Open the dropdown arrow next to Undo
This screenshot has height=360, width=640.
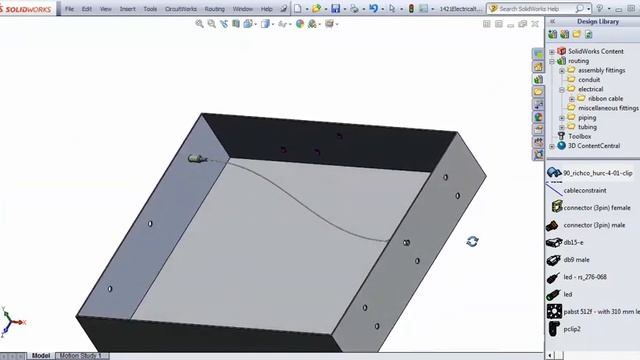coord(382,9)
